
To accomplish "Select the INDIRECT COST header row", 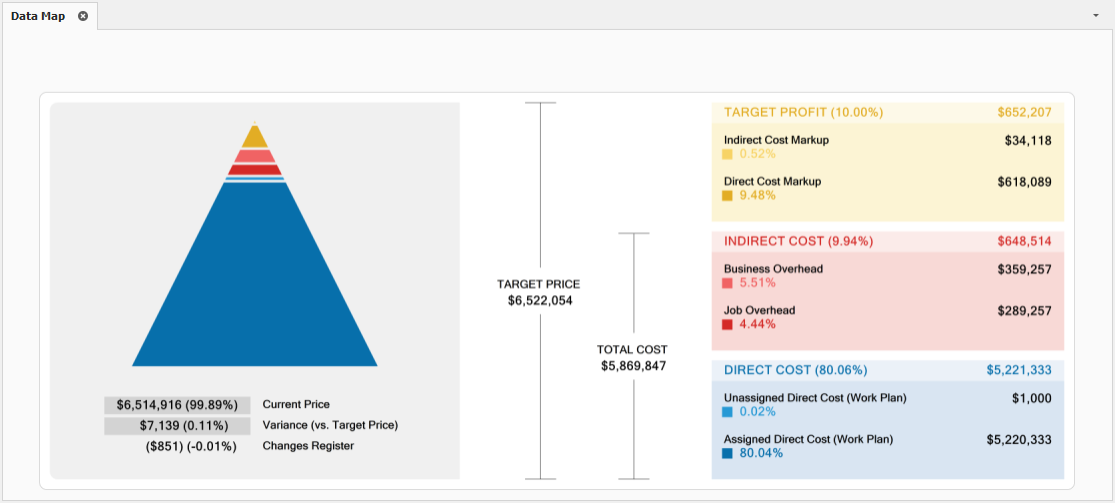I will [887, 241].
